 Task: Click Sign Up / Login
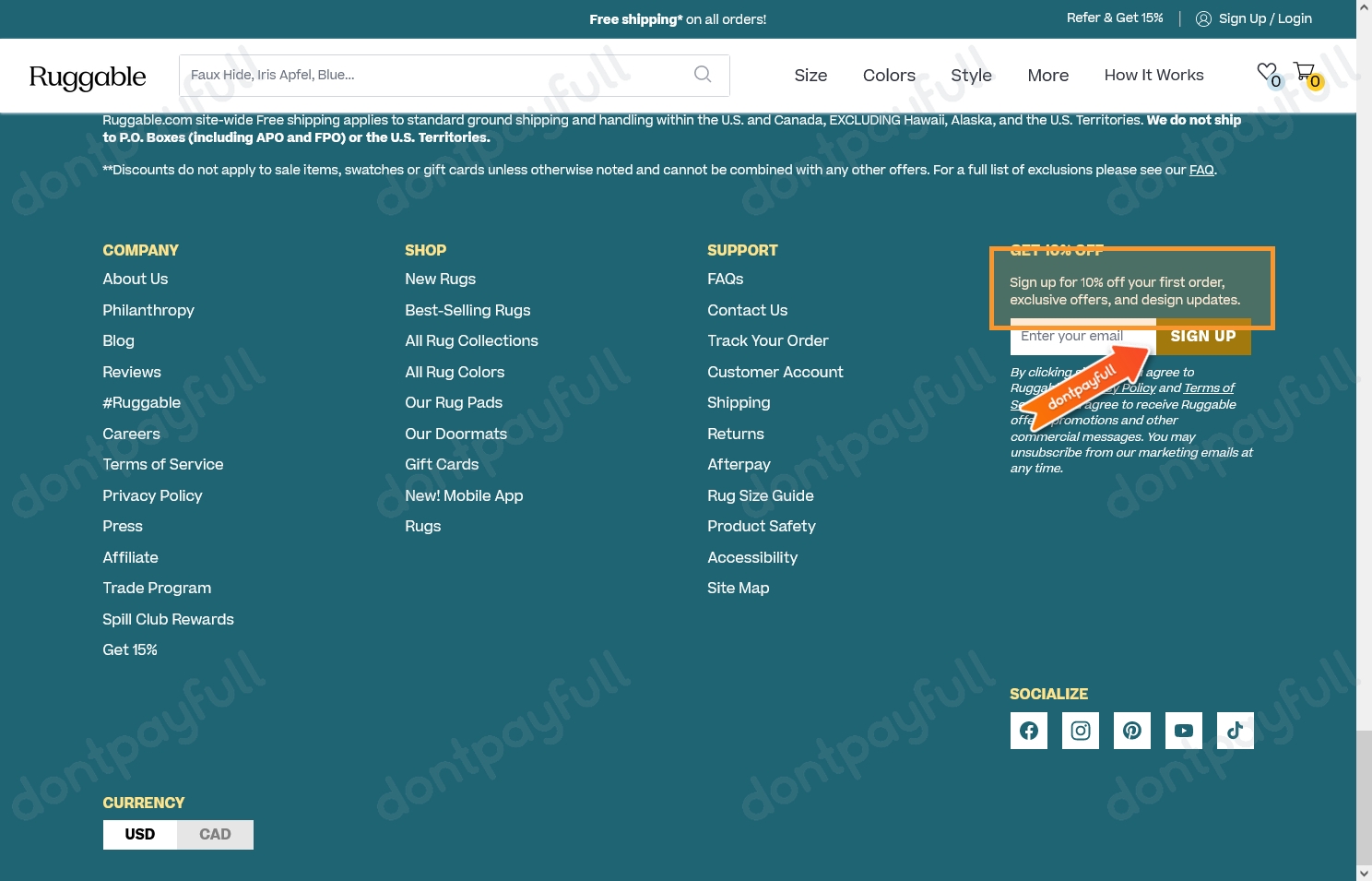(x=1265, y=18)
